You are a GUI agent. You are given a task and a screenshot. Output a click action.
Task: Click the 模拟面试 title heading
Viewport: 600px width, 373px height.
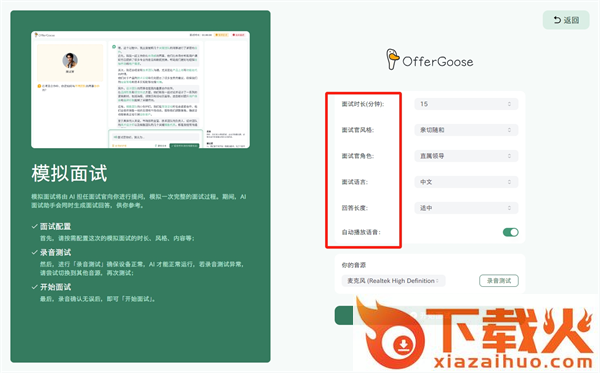click(69, 173)
